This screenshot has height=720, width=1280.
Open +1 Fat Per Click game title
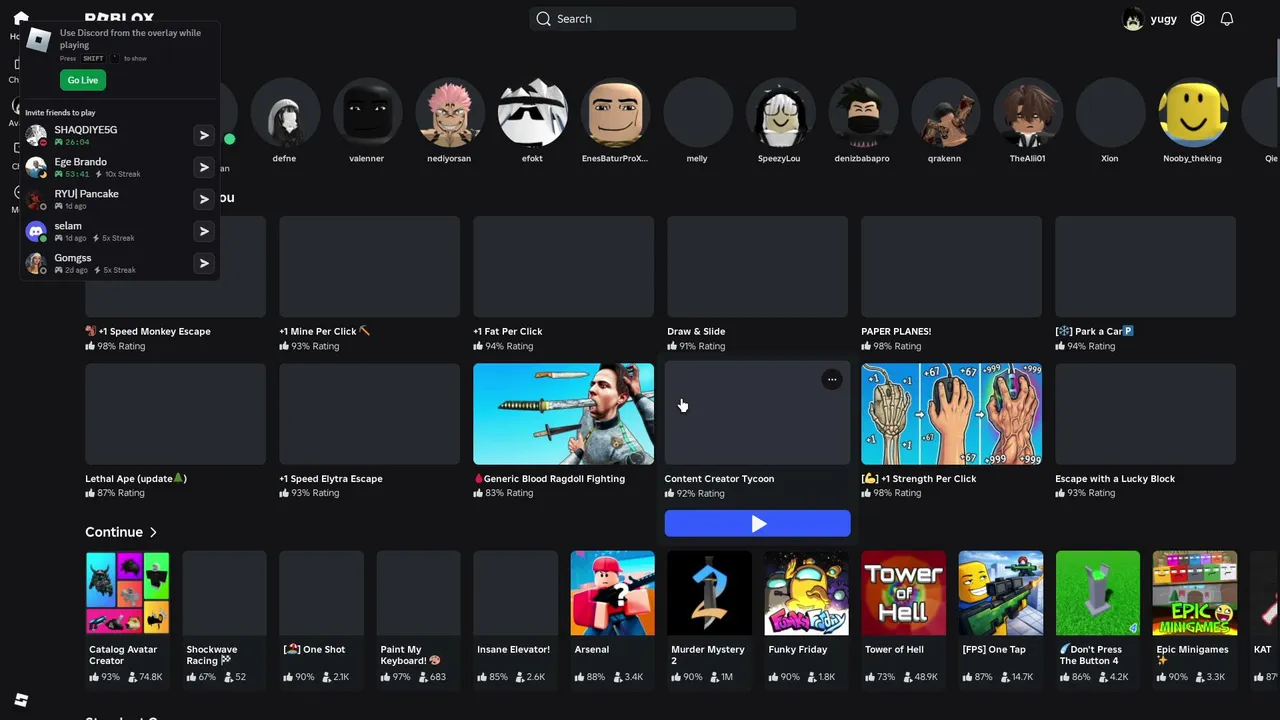(508, 331)
